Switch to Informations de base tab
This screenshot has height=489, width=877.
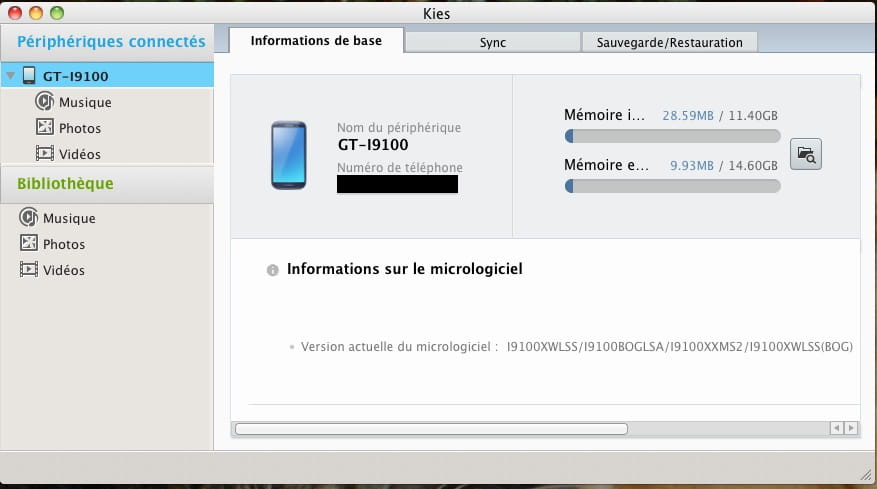pyautogui.click(x=316, y=40)
